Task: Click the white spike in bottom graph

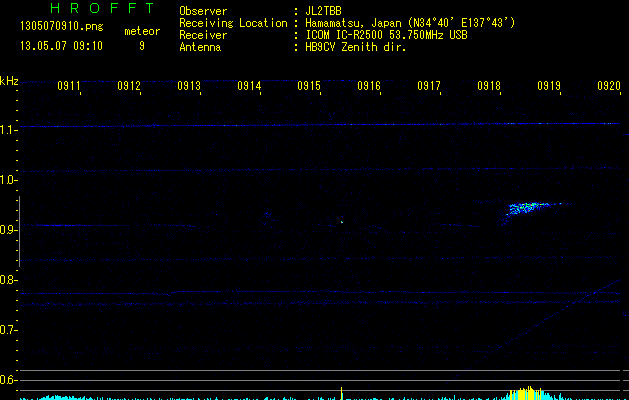Action: [x=342, y=391]
